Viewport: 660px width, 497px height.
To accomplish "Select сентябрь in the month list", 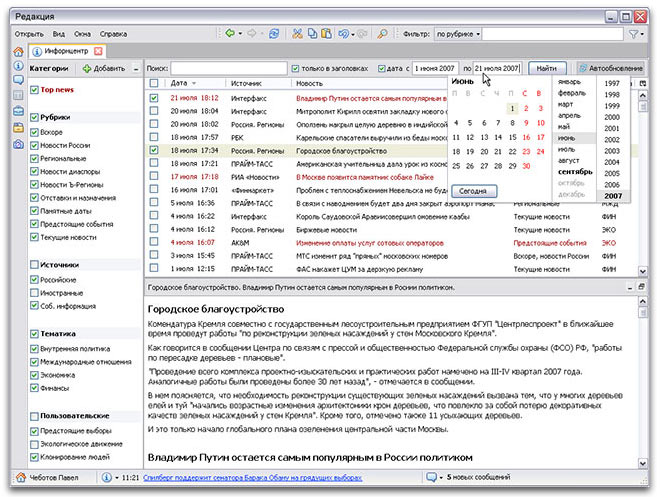I will (573, 171).
